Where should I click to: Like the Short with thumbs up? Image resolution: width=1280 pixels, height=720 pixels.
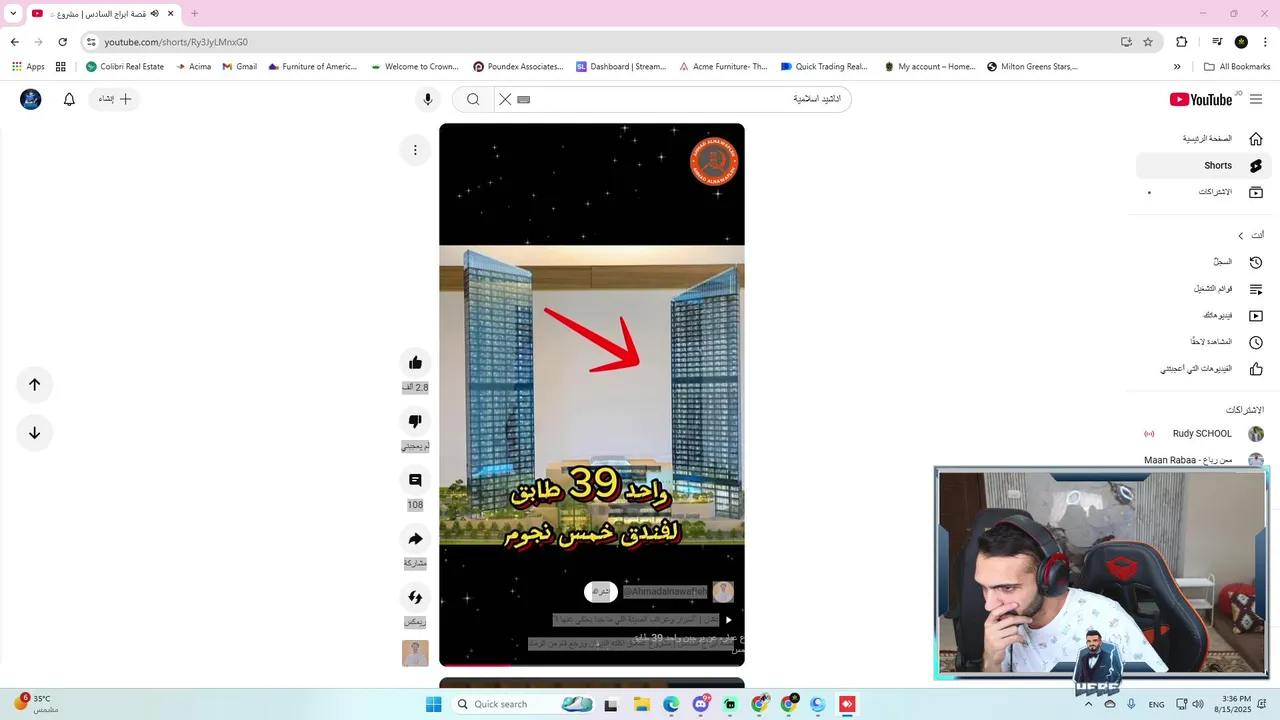coord(415,363)
